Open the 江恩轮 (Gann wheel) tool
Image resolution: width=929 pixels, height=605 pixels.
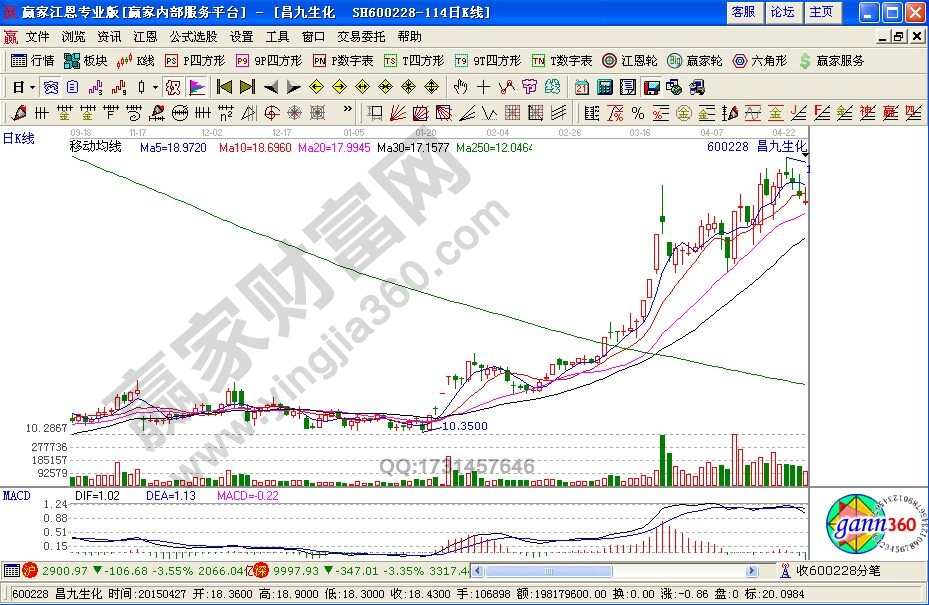[629, 61]
